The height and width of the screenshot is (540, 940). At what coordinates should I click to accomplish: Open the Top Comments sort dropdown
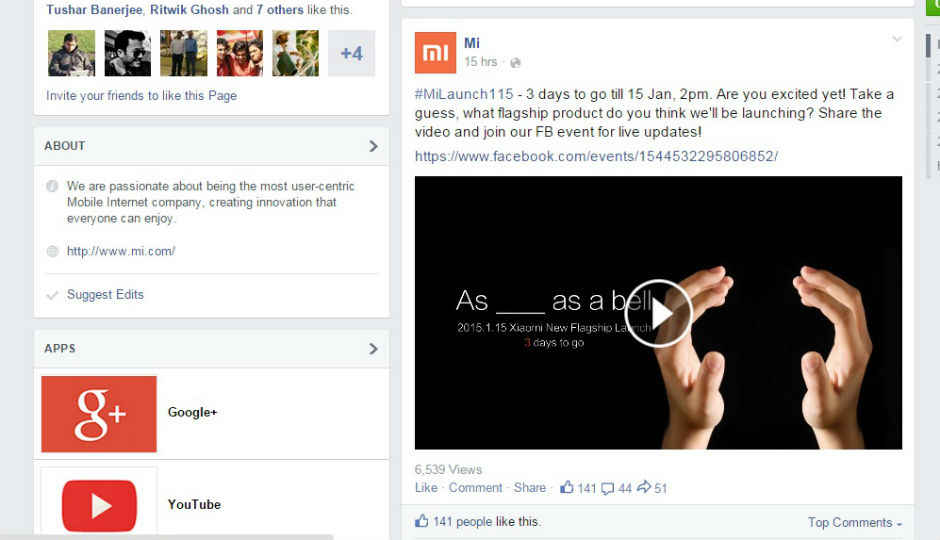point(854,523)
